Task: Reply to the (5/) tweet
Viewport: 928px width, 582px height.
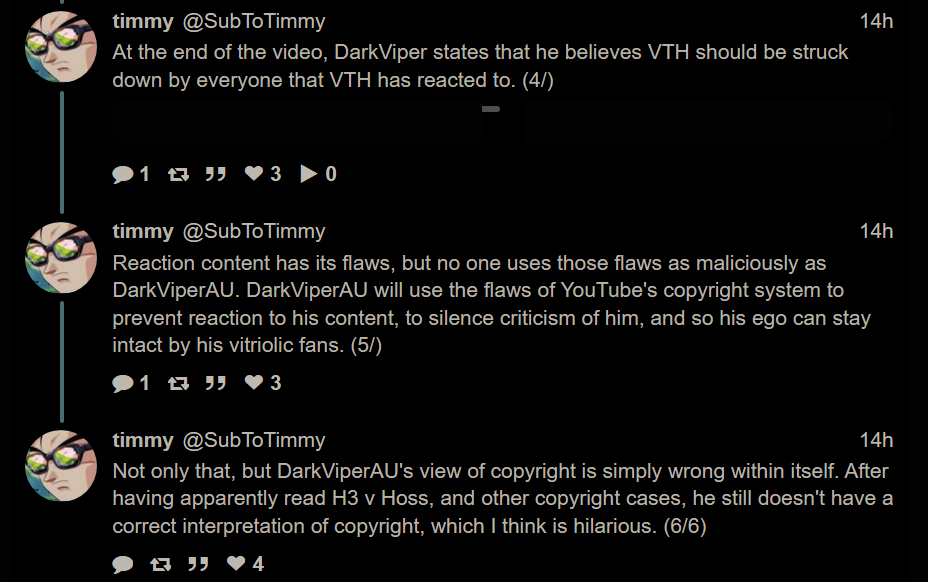Action: (x=123, y=383)
